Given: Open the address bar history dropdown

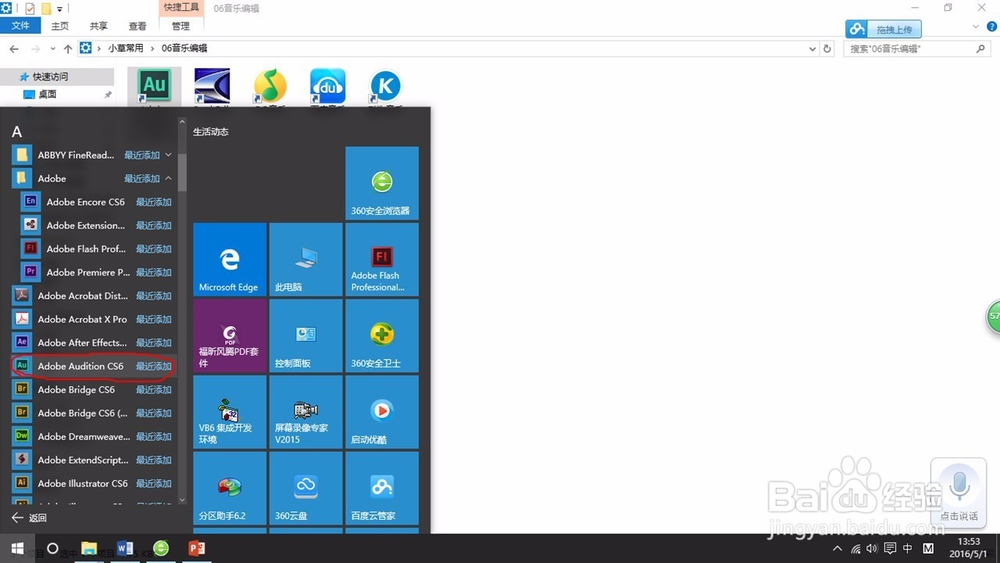Looking at the screenshot, I should pyautogui.click(x=812, y=48).
